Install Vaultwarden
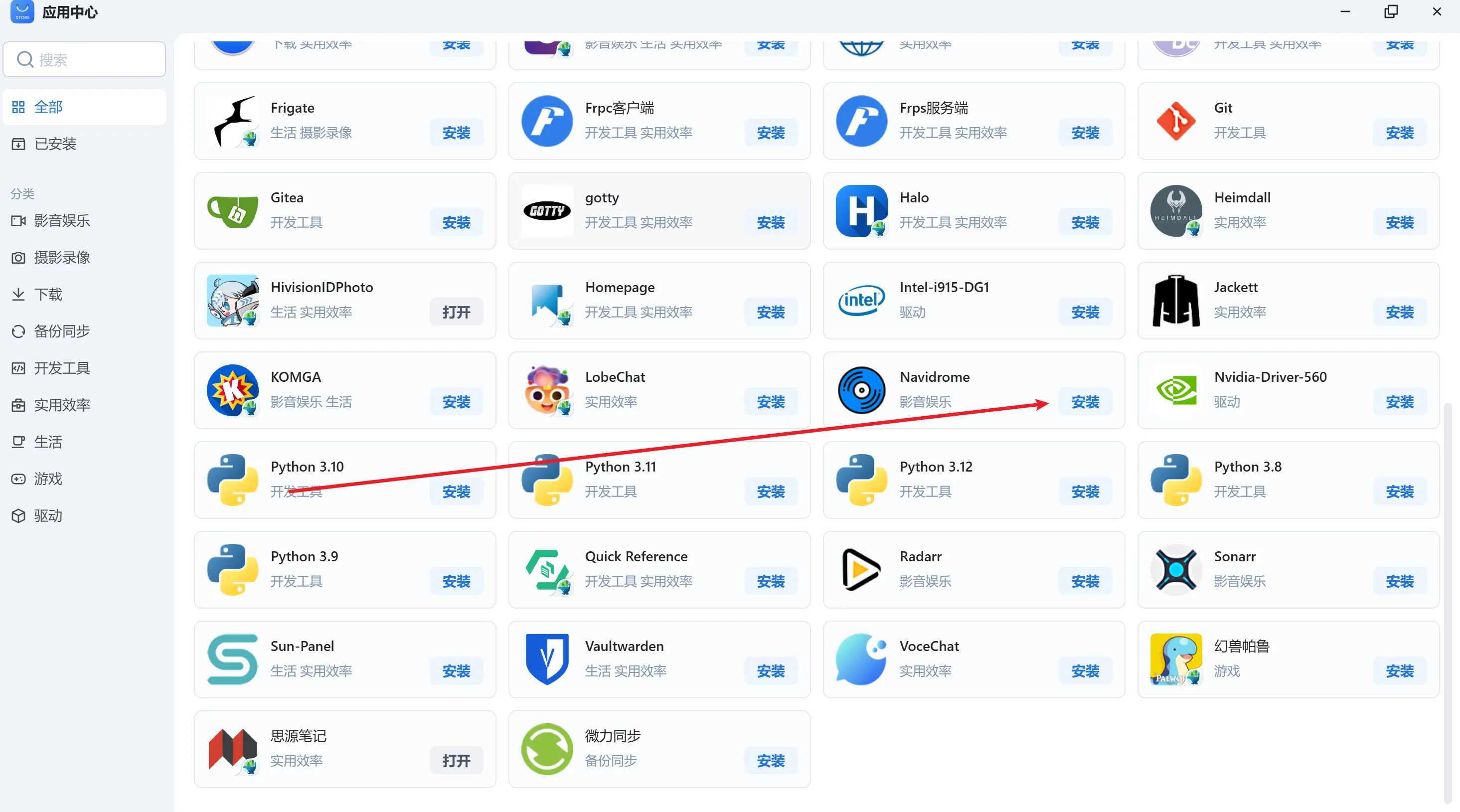Image resolution: width=1460 pixels, height=812 pixels. pos(771,671)
